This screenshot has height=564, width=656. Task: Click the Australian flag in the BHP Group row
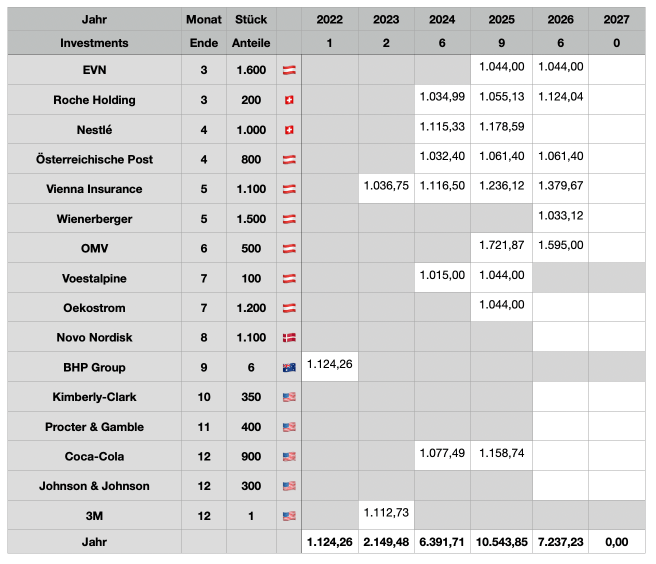pos(290,368)
